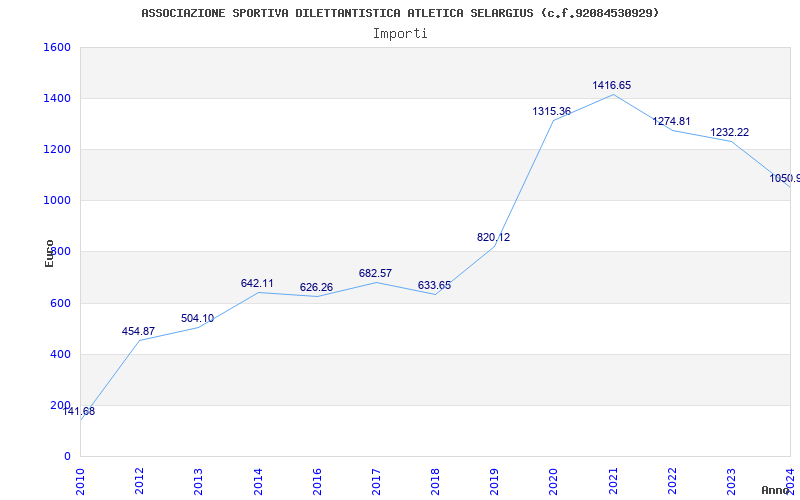800x500 pixels.
Task: Click the data label 1274.81
Action: 671,121
